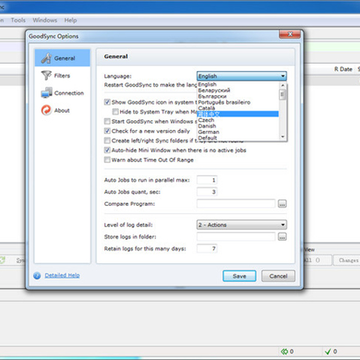
Task: Click Auto Jobs parallel max field
Action: click(207, 180)
